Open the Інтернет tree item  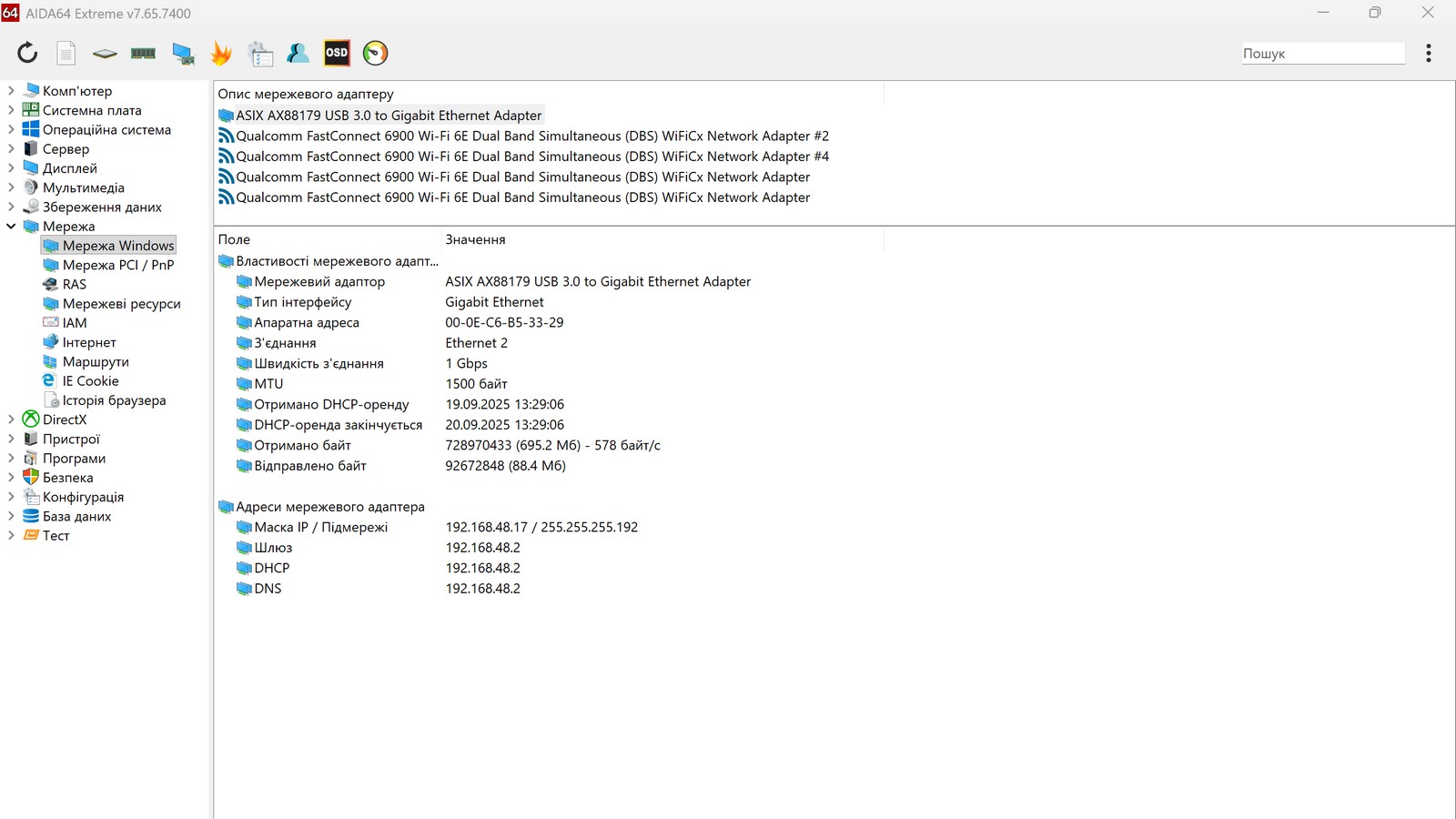click(x=79, y=342)
